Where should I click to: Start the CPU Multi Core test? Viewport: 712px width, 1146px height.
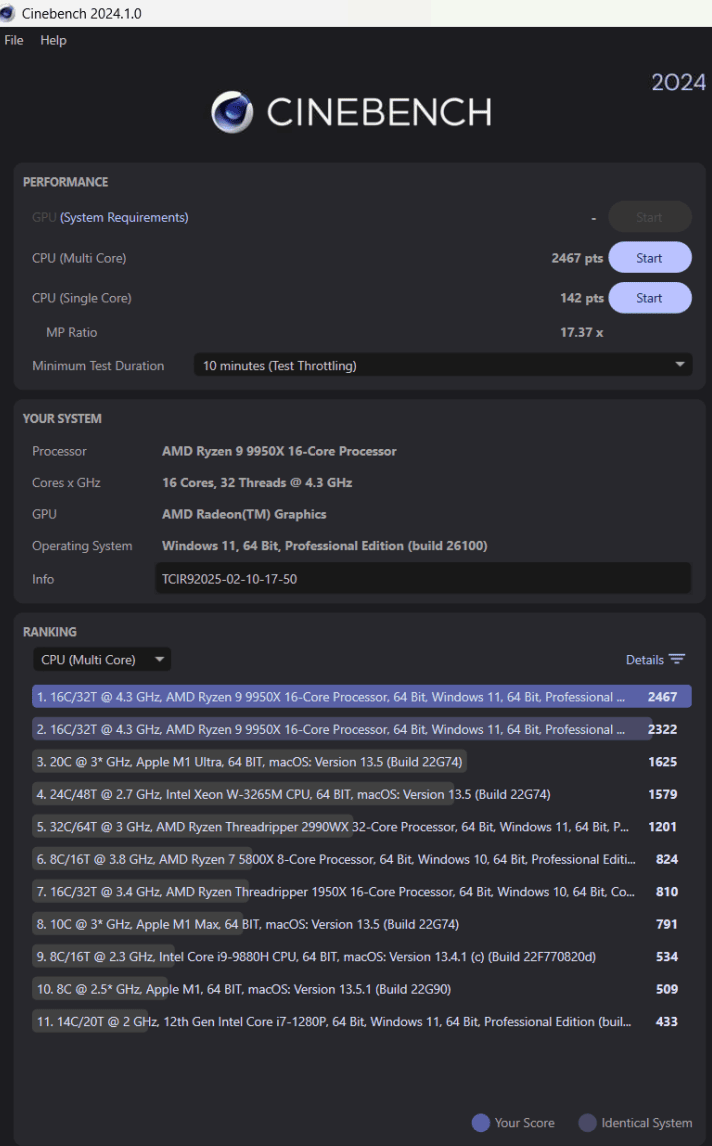point(649,257)
